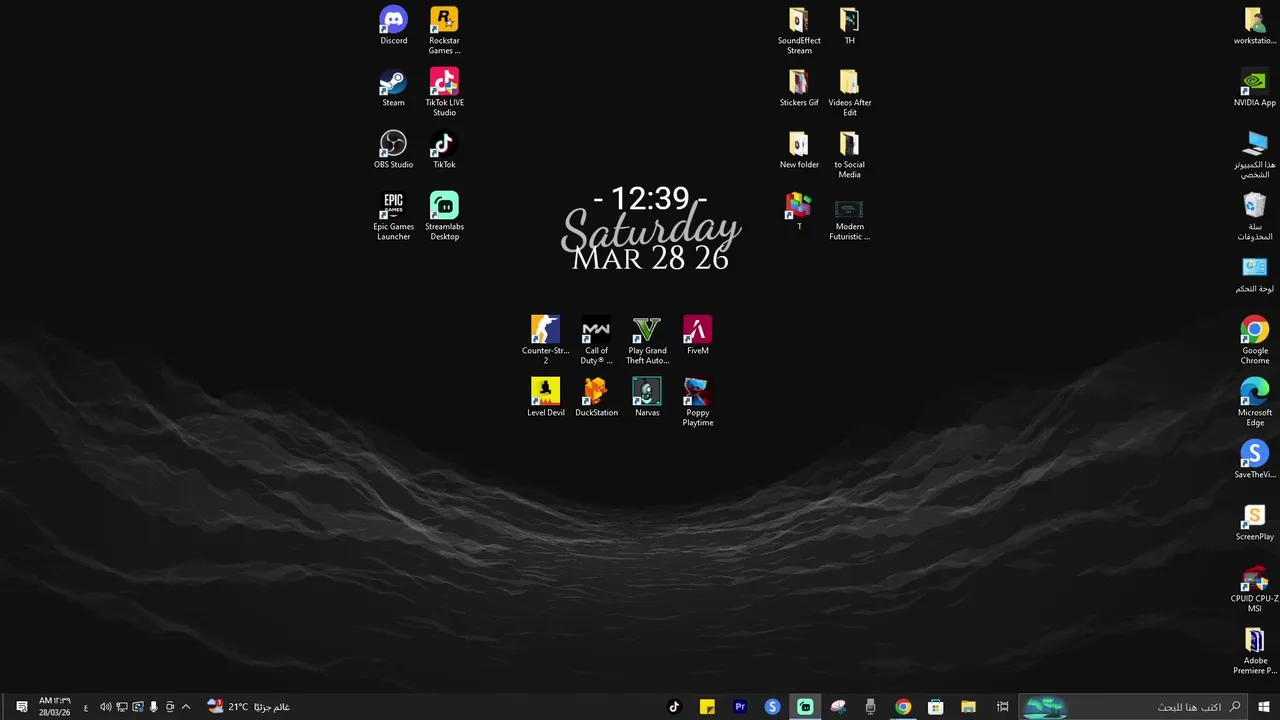Open blue S app on taskbar
Screen dimensions: 1280x720
(x=772, y=707)
